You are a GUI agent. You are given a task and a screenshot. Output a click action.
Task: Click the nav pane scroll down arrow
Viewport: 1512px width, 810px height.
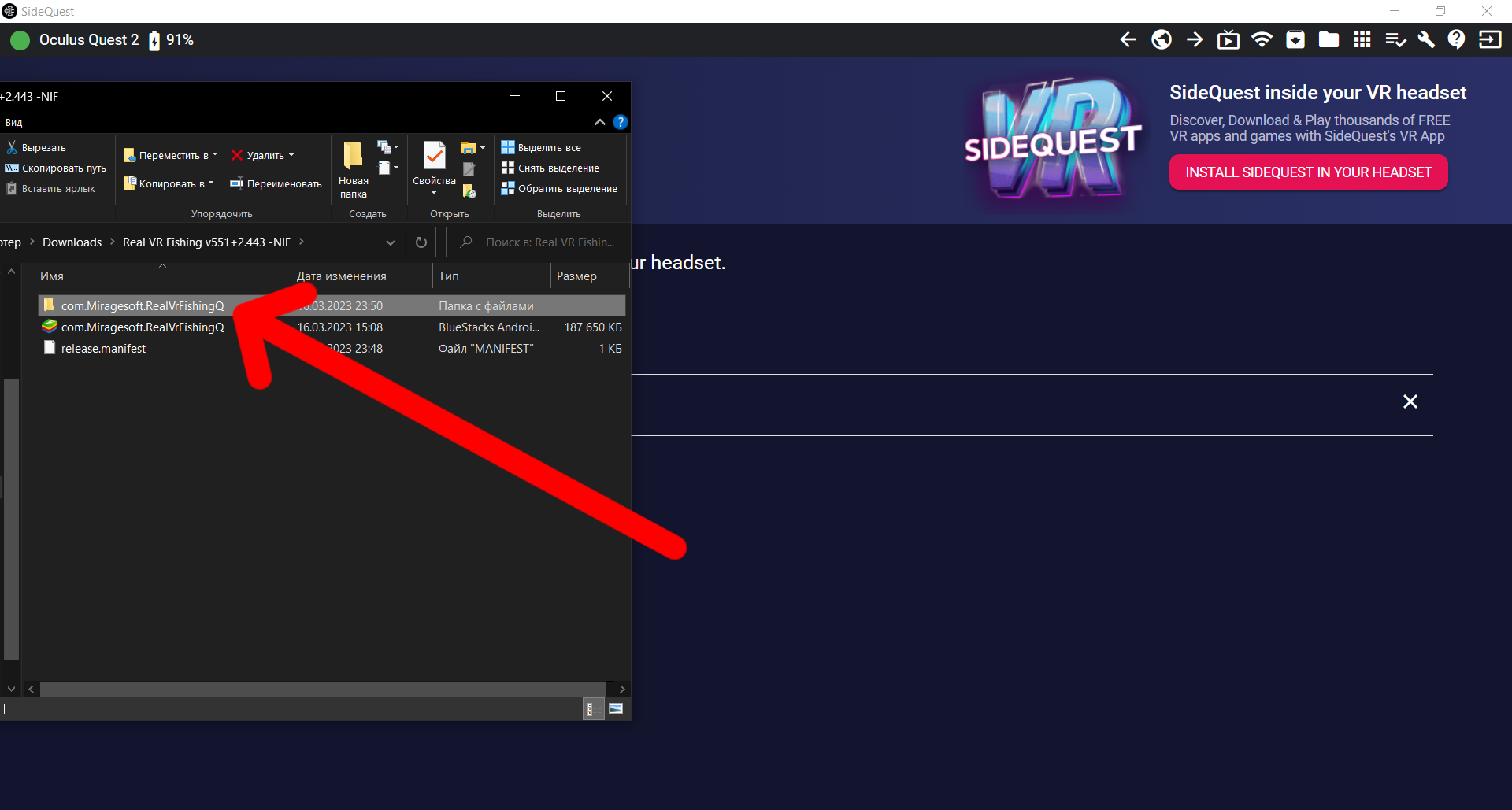[11, 689]
